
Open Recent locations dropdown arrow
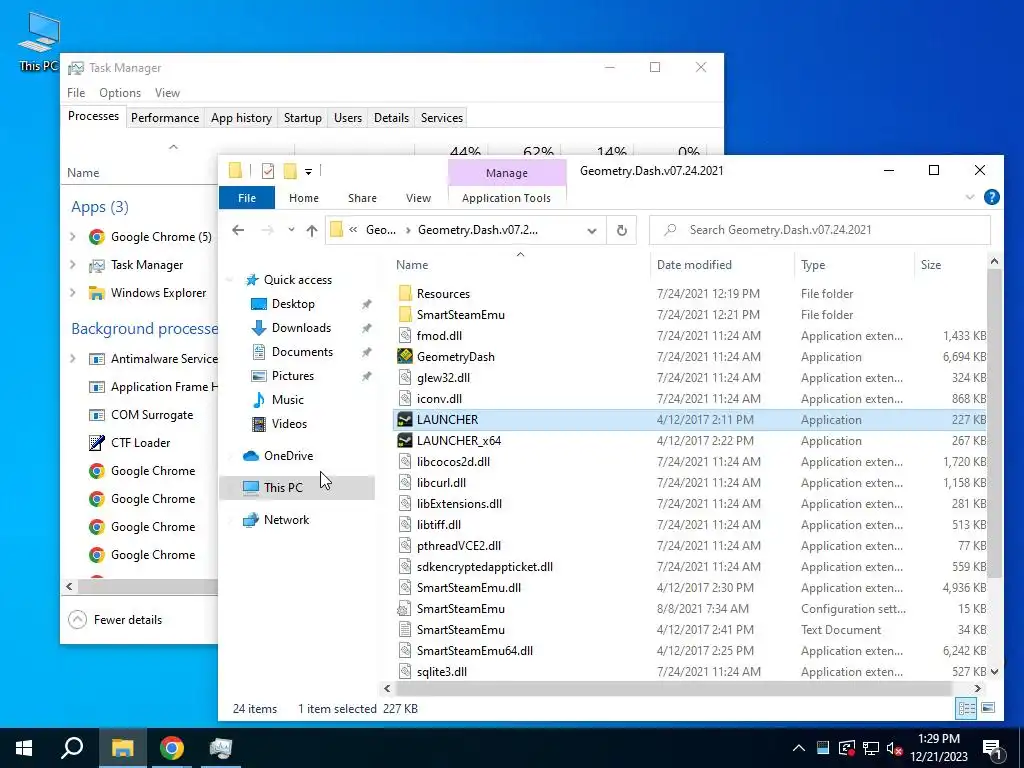pos(291,230)
